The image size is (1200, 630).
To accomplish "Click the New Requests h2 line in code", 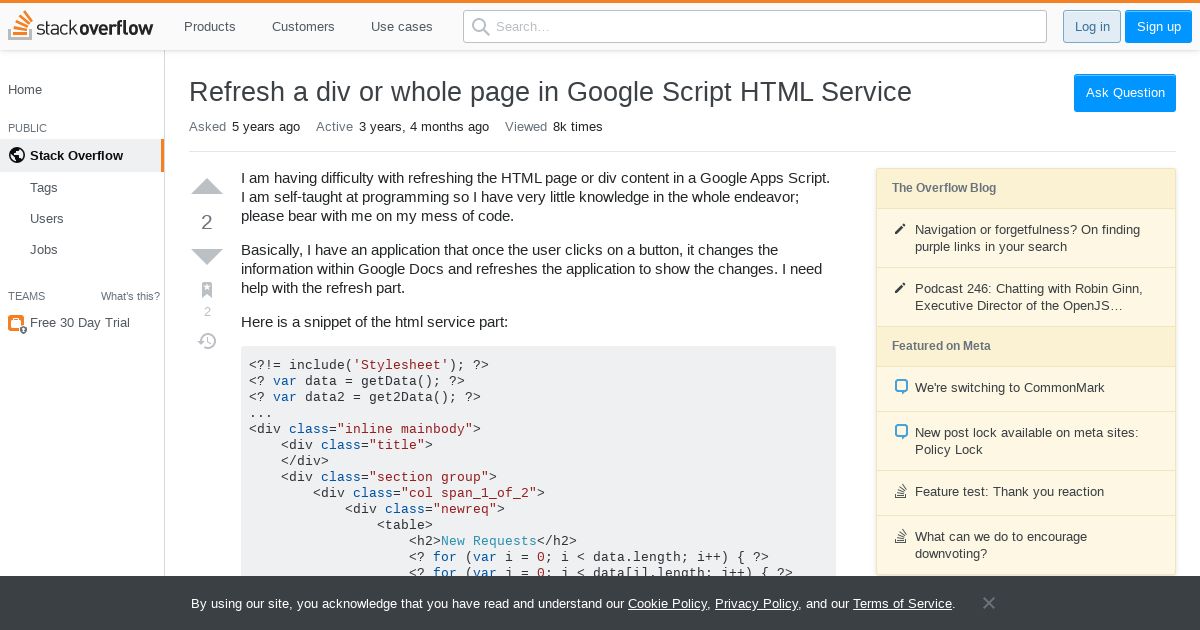I will pyautogui.click(x=493, y=541).
